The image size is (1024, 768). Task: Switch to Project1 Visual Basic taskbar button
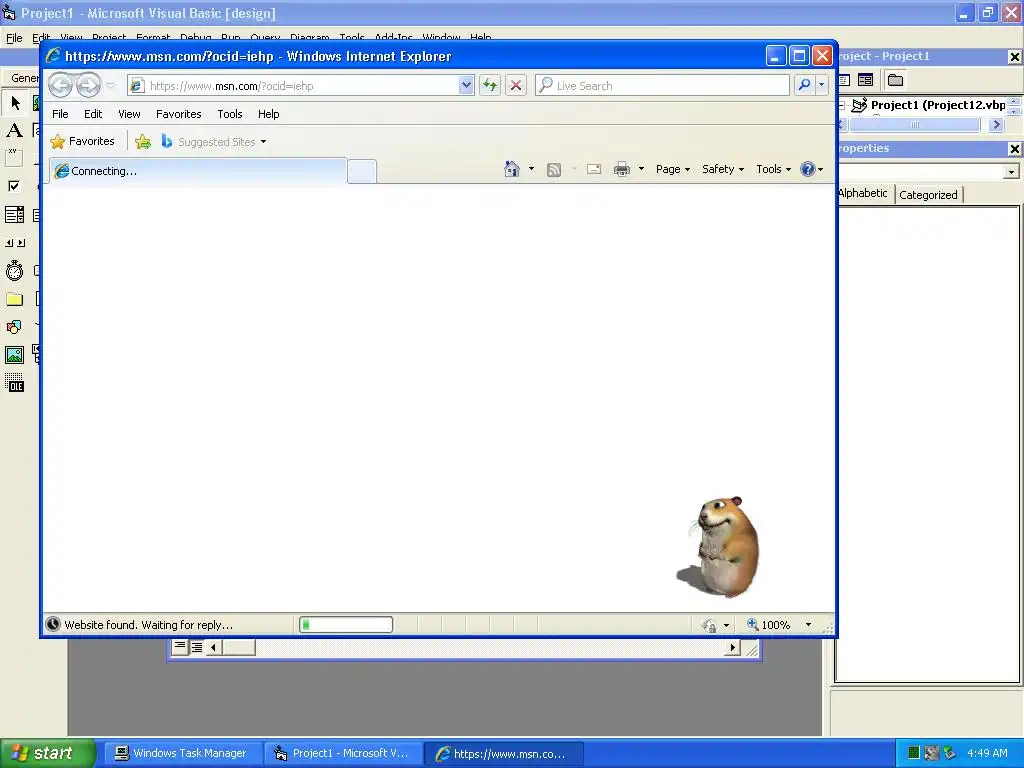pos(343,754)
